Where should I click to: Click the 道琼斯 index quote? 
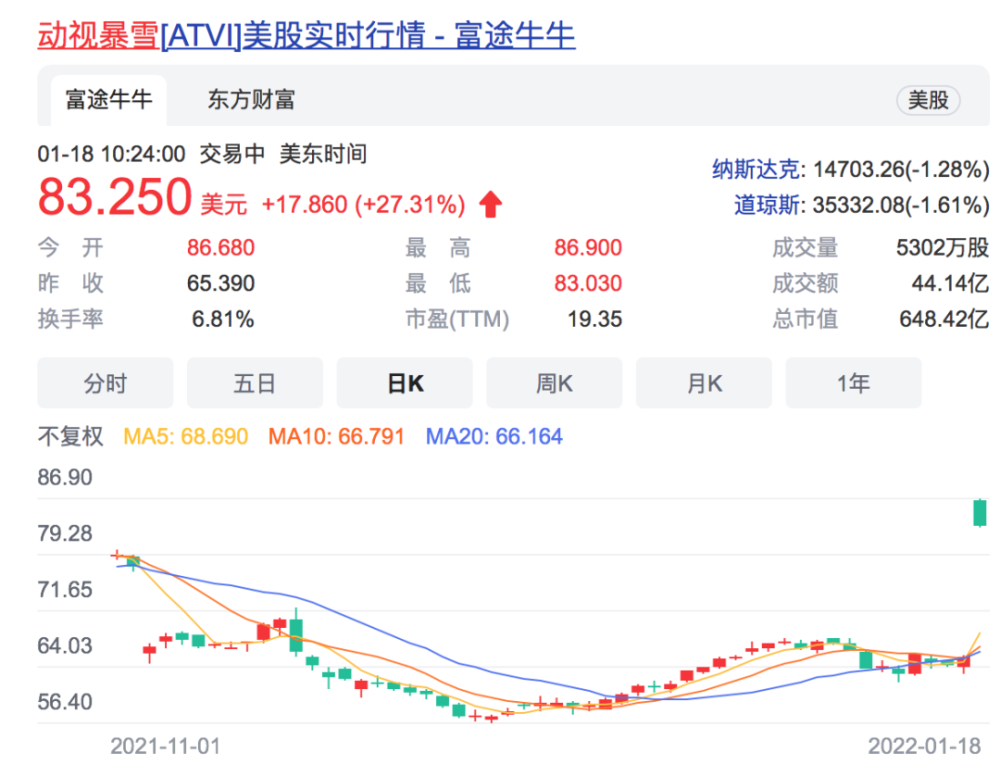pyautogui.click(x=862, y=205)
